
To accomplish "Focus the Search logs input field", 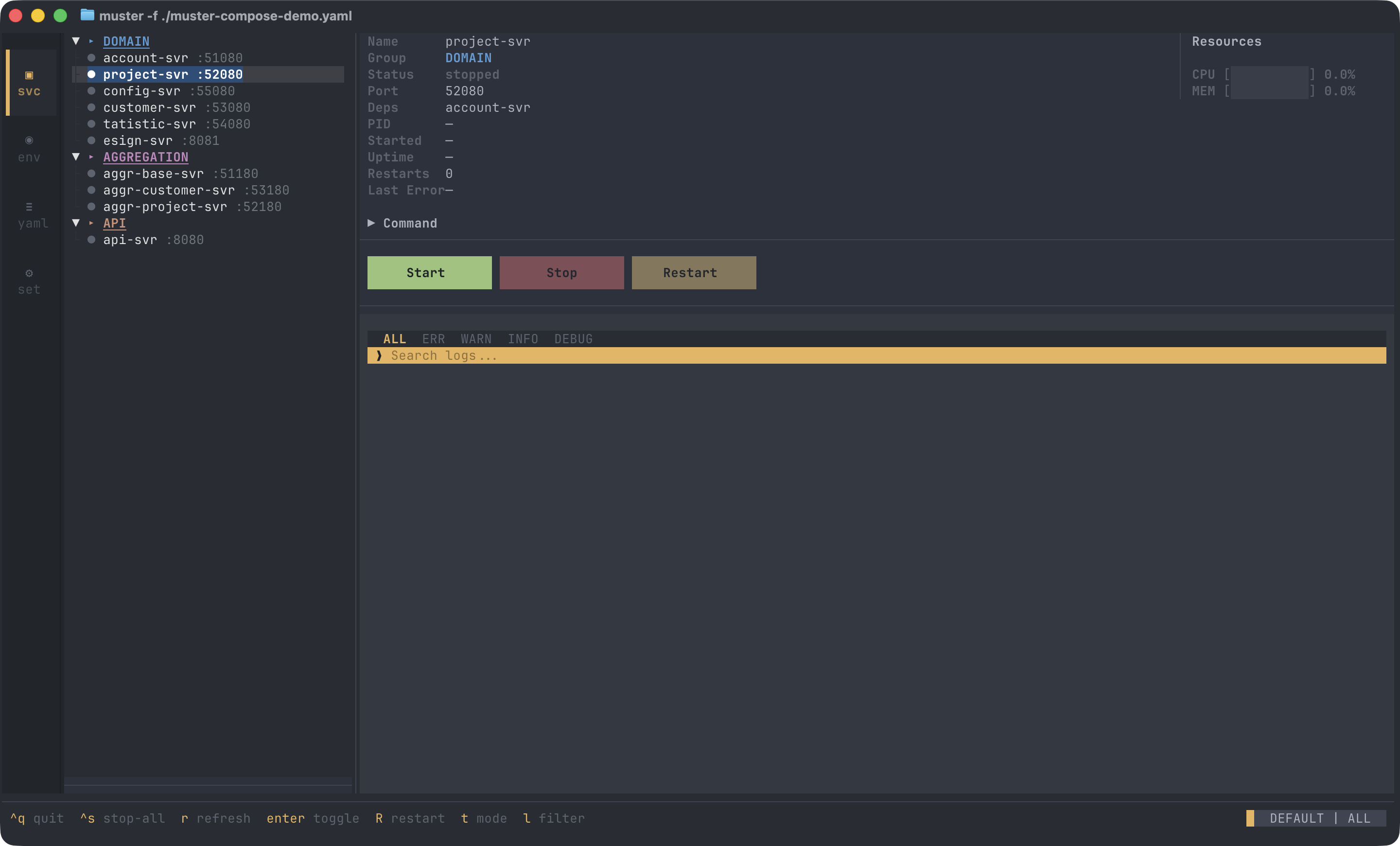I will [877, 356].
